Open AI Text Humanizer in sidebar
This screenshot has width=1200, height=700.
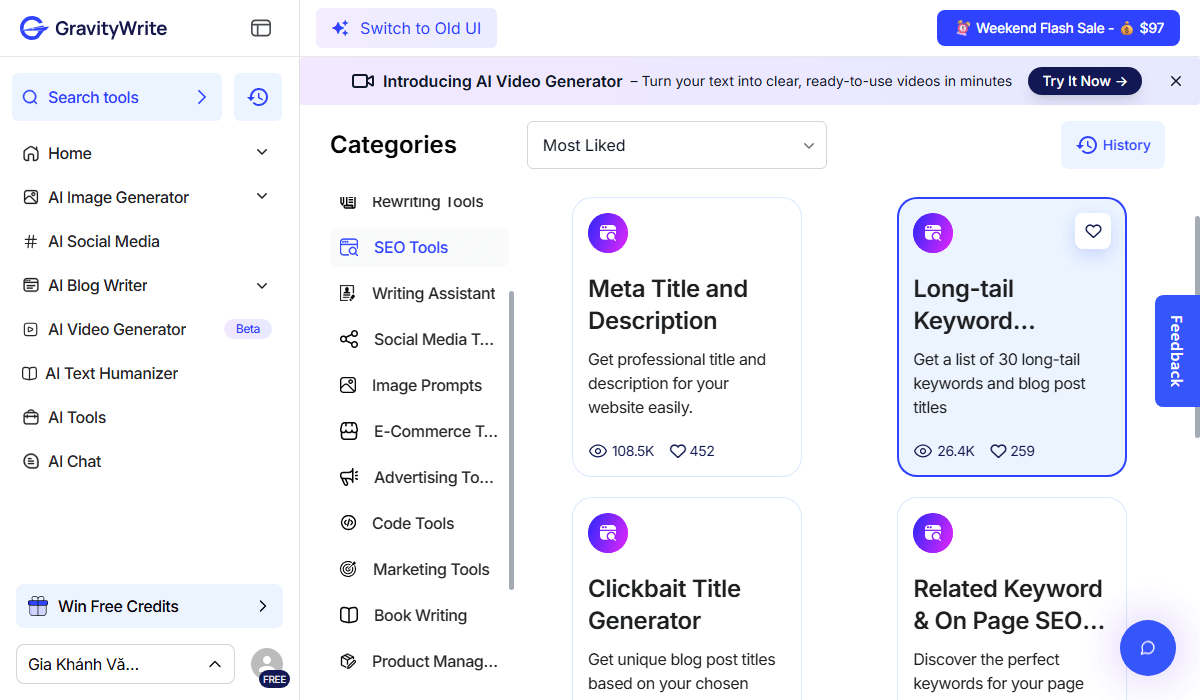coord(111,373)
